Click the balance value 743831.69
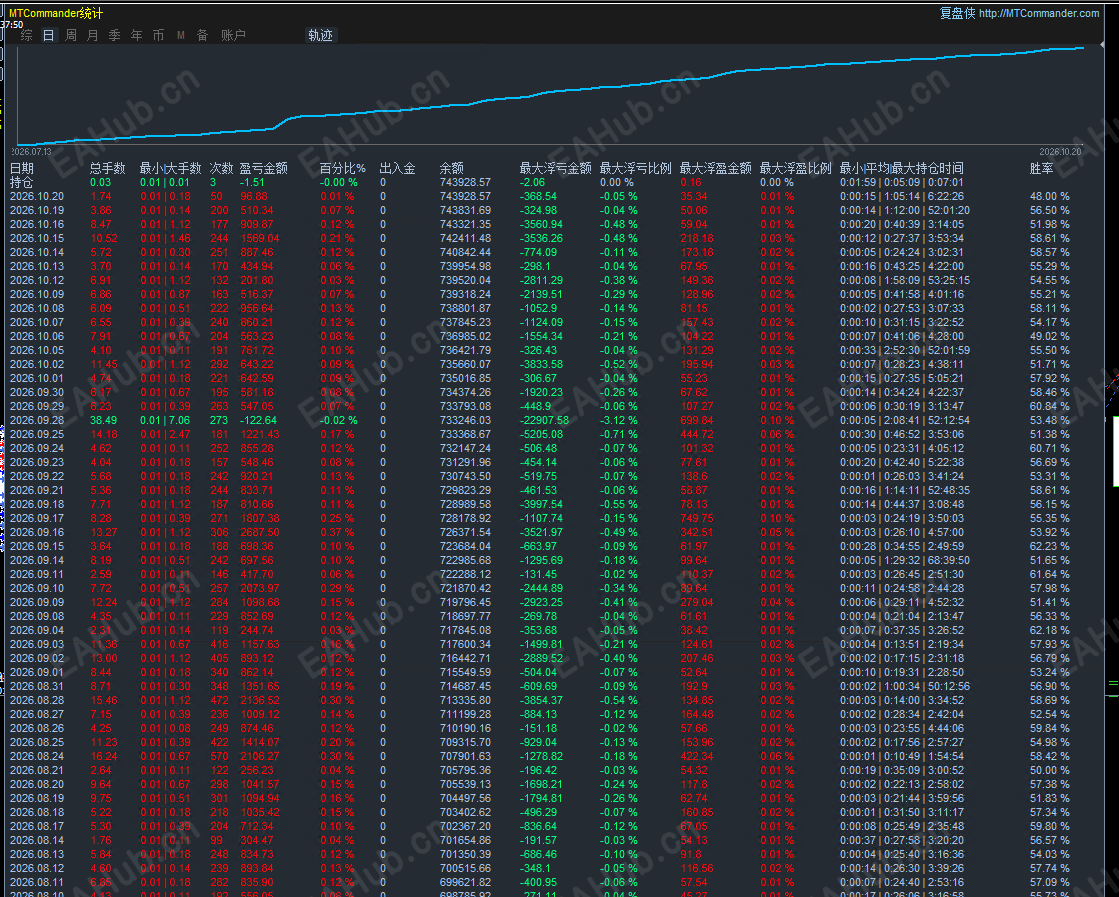Viewport: 1119px width, 897px height. pyautogui.click(x=465, y=211)
